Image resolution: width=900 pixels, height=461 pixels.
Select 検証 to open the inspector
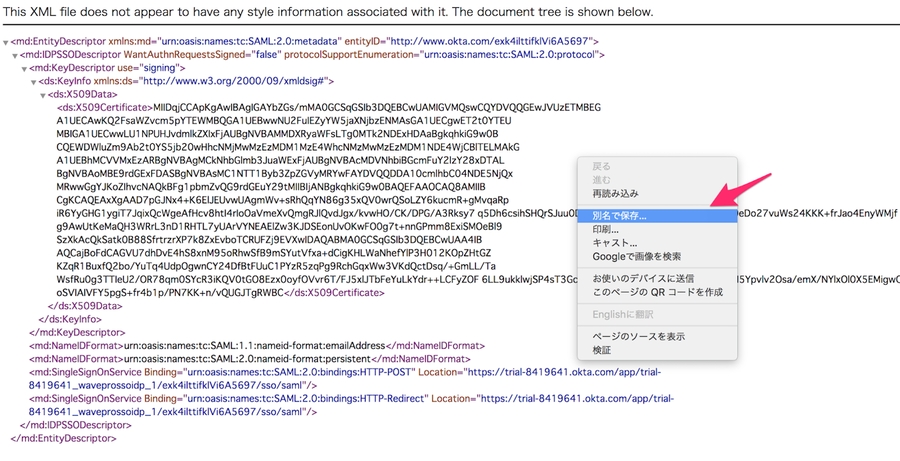click(x=602, y=350)
